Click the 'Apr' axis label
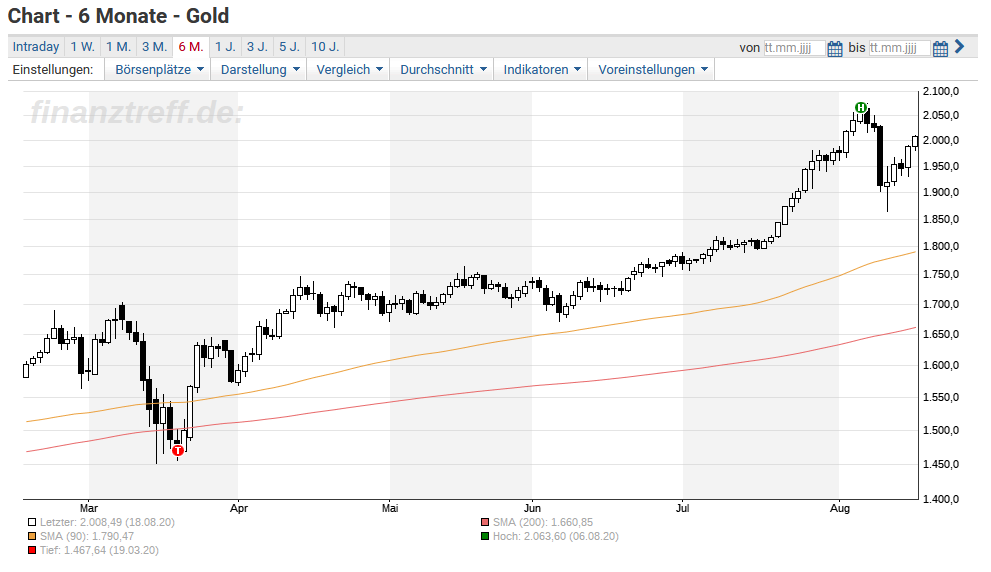Viewport: 991px width, 572px height. pos(239,509)
